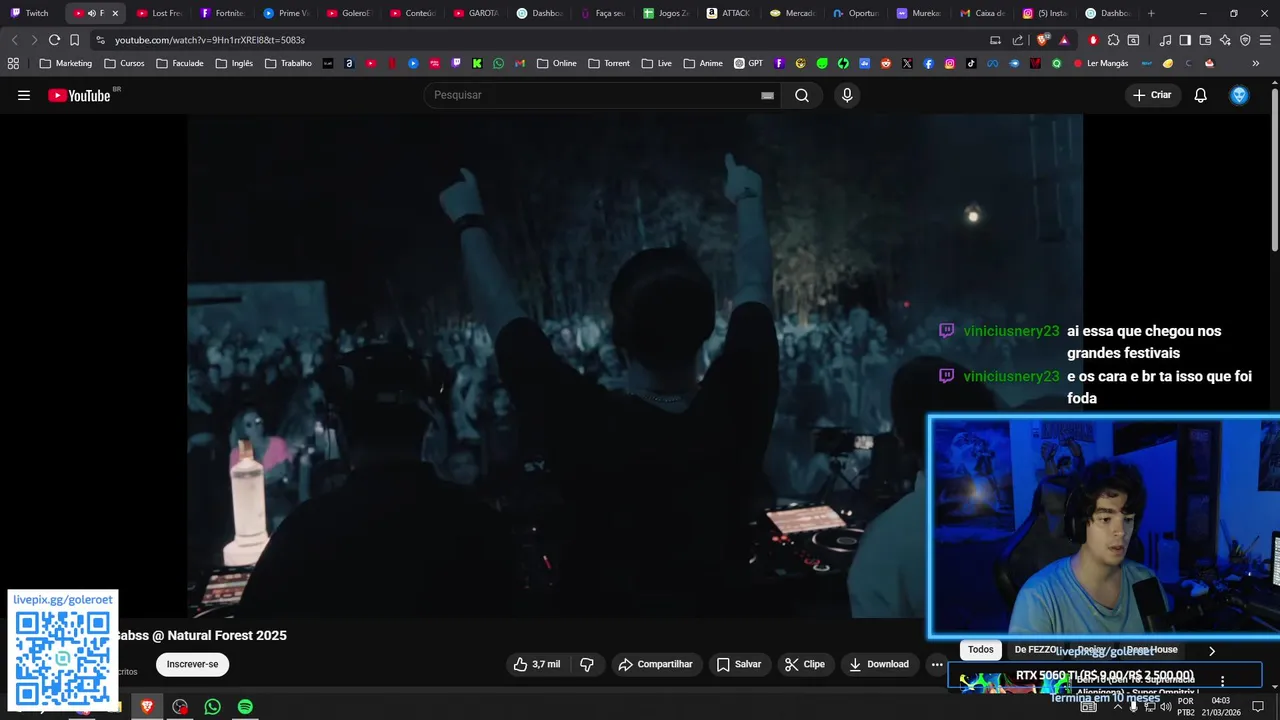Open the Cursos bookmarks folder
The image size is (1280, 720).
pos(124,63)
